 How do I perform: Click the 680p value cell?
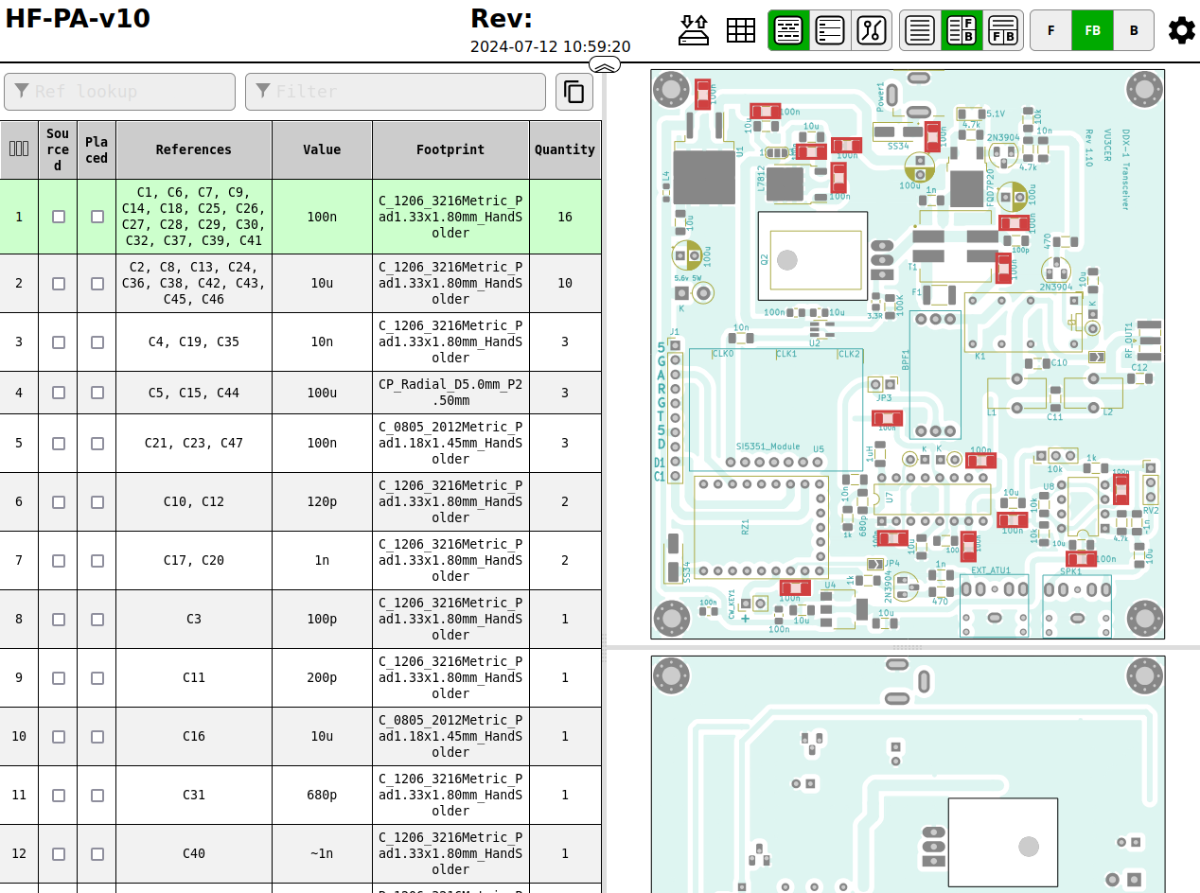coord(322,796)
